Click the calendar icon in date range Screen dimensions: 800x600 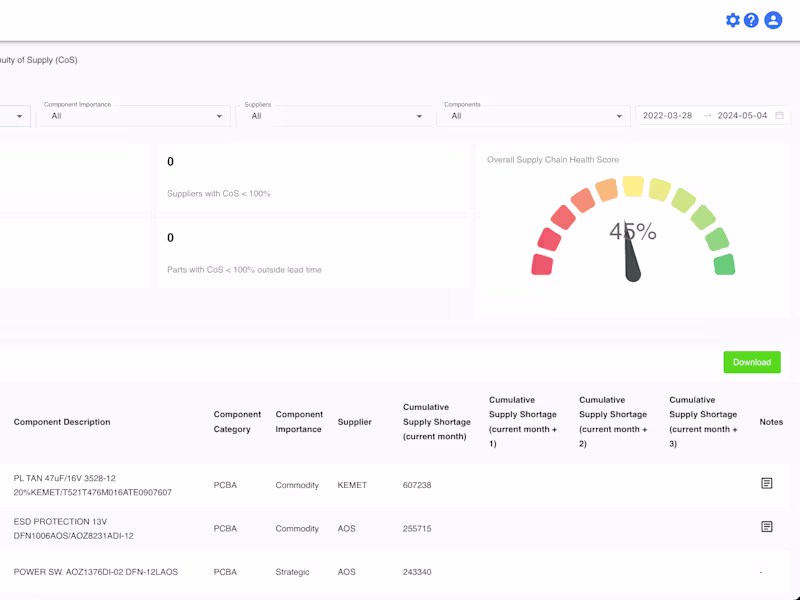pyautogui.click(x=780, y=116)
